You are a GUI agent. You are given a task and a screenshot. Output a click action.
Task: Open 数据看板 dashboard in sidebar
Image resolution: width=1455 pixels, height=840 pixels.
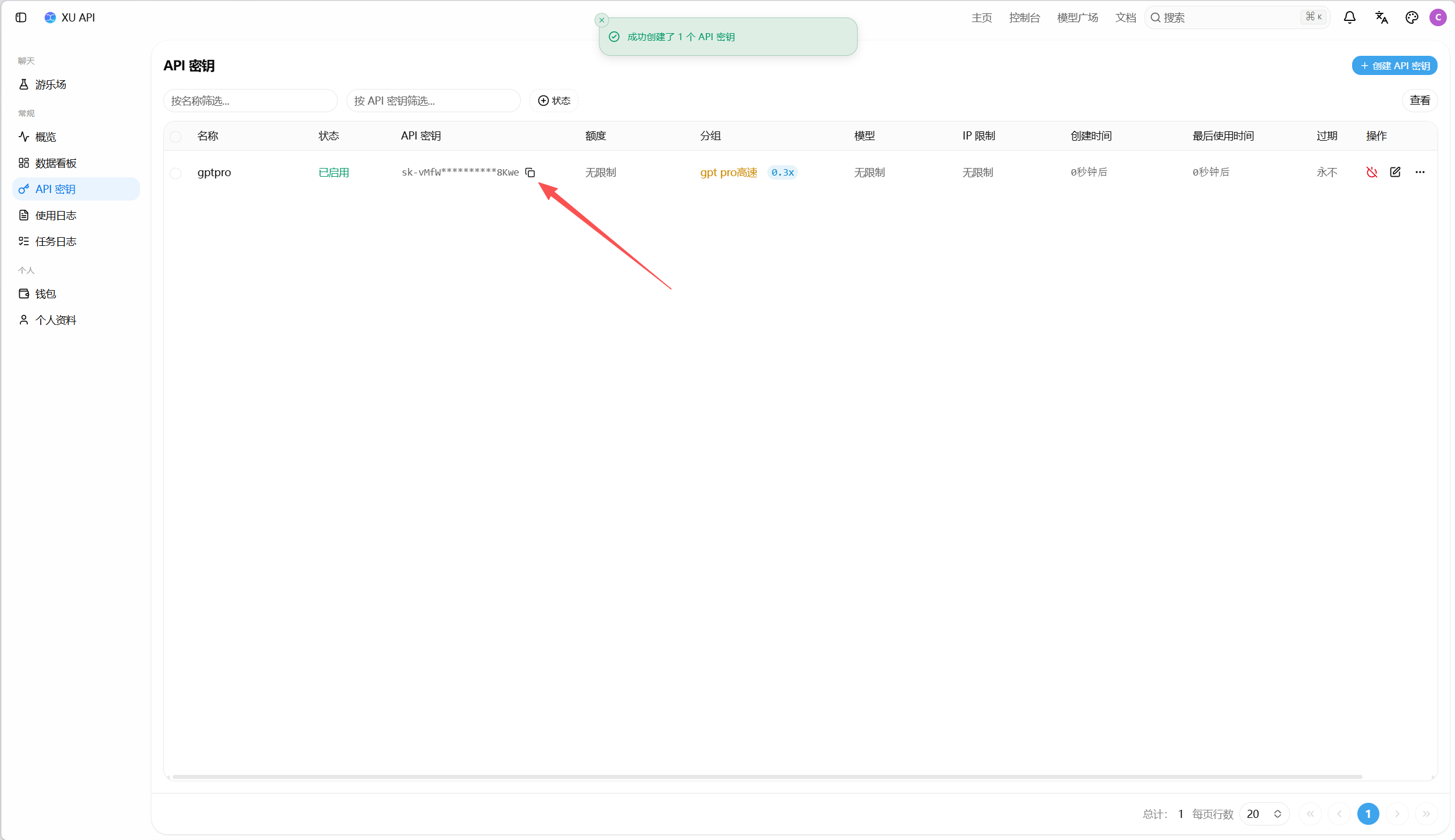76,163
